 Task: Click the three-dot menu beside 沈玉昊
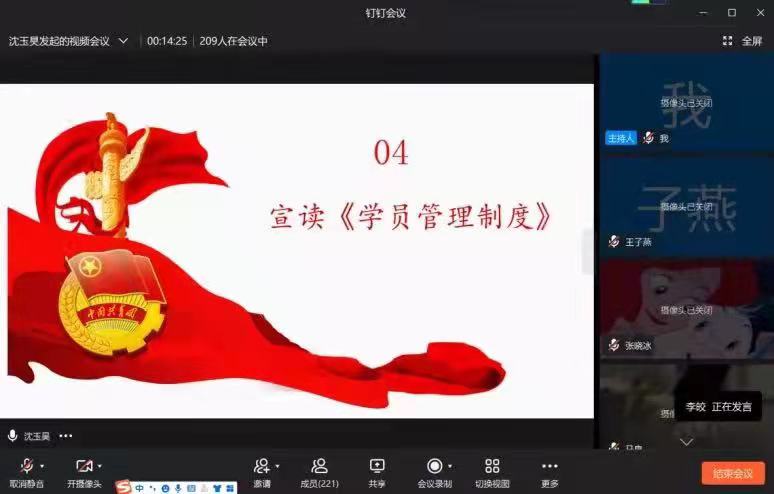pyautogui.click(x=66, y=436)
